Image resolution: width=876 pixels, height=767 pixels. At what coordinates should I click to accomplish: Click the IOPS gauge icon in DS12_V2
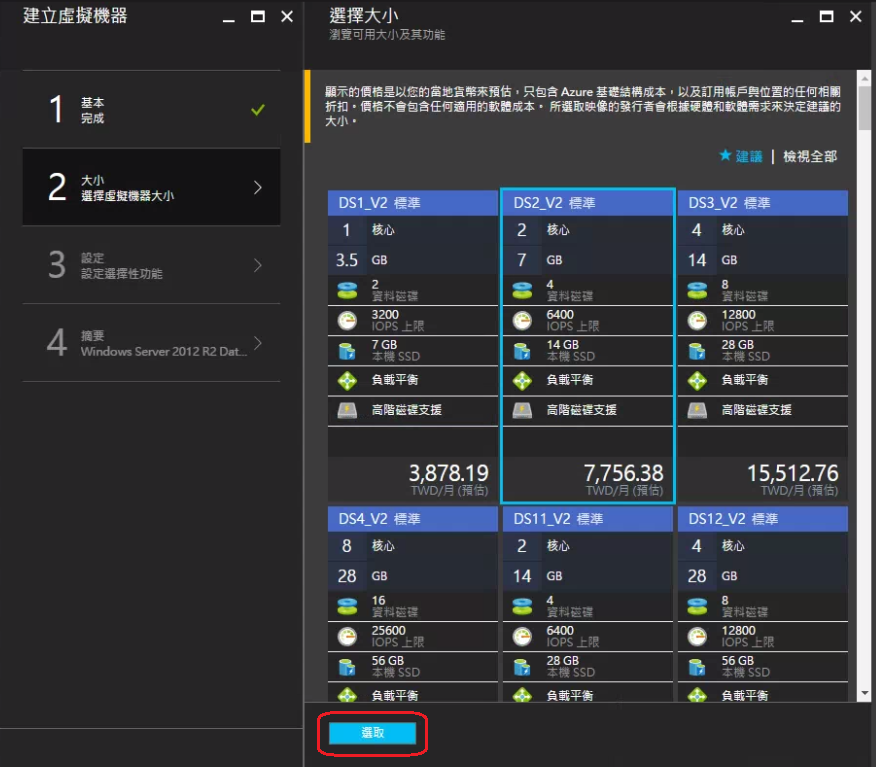(697, 636)
